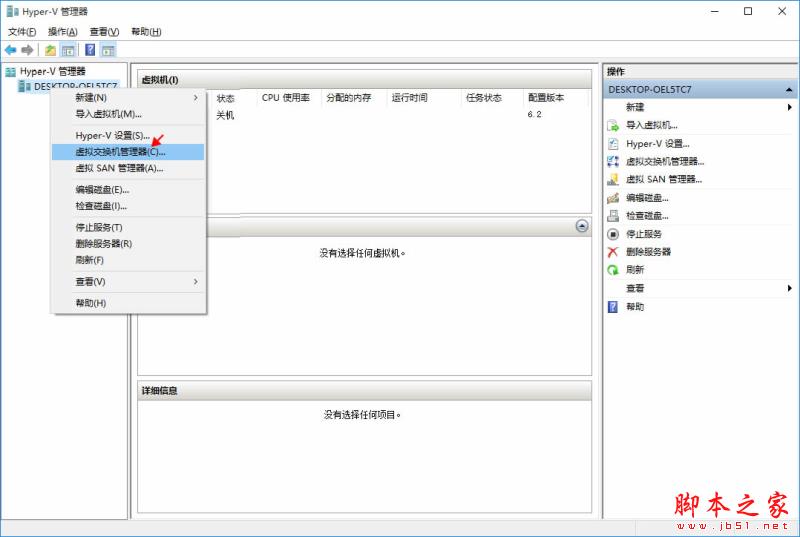Choose 停止服务(T) in context menu
The height and width of the screenshot is (537, 800).
(128, 227)
